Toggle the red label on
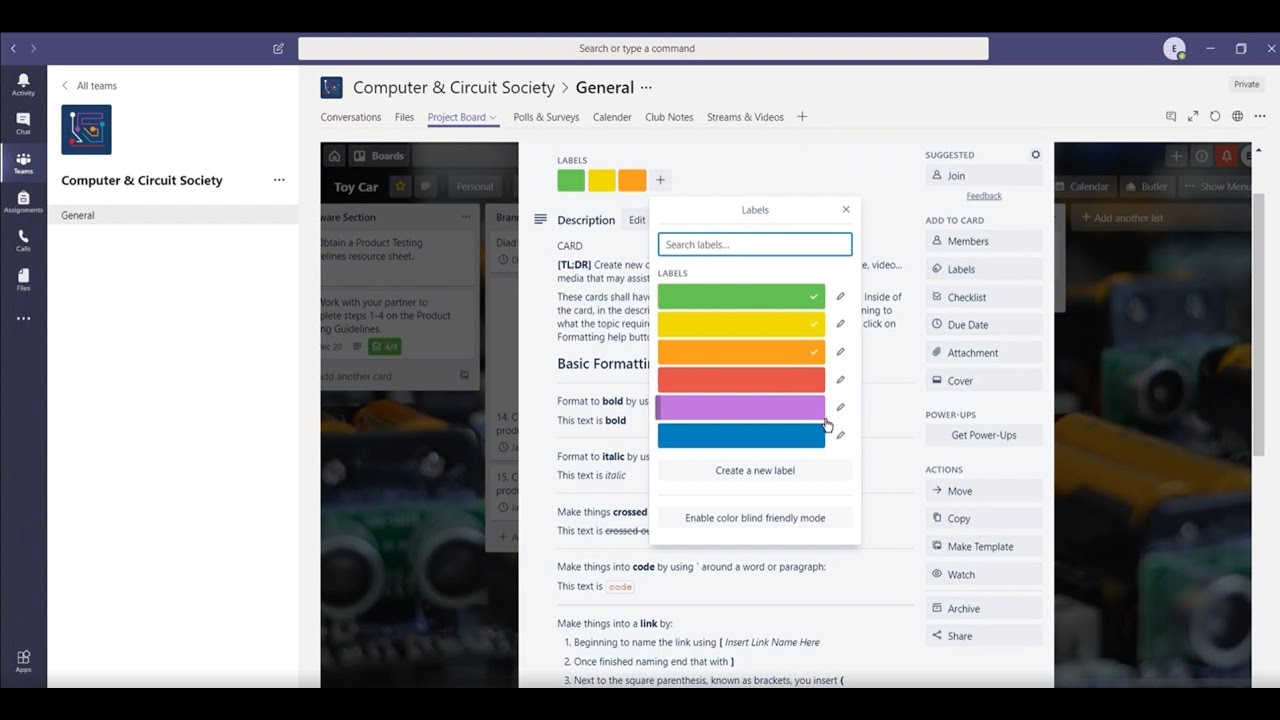 pos(741,380)
